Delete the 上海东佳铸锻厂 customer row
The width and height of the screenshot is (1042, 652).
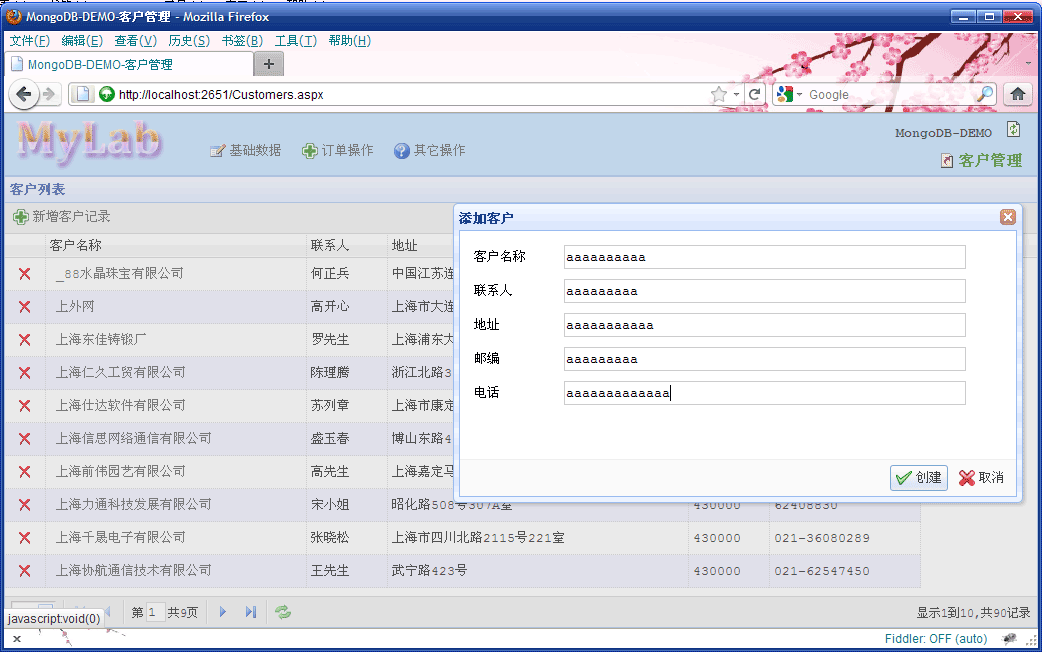coord(25,340)
